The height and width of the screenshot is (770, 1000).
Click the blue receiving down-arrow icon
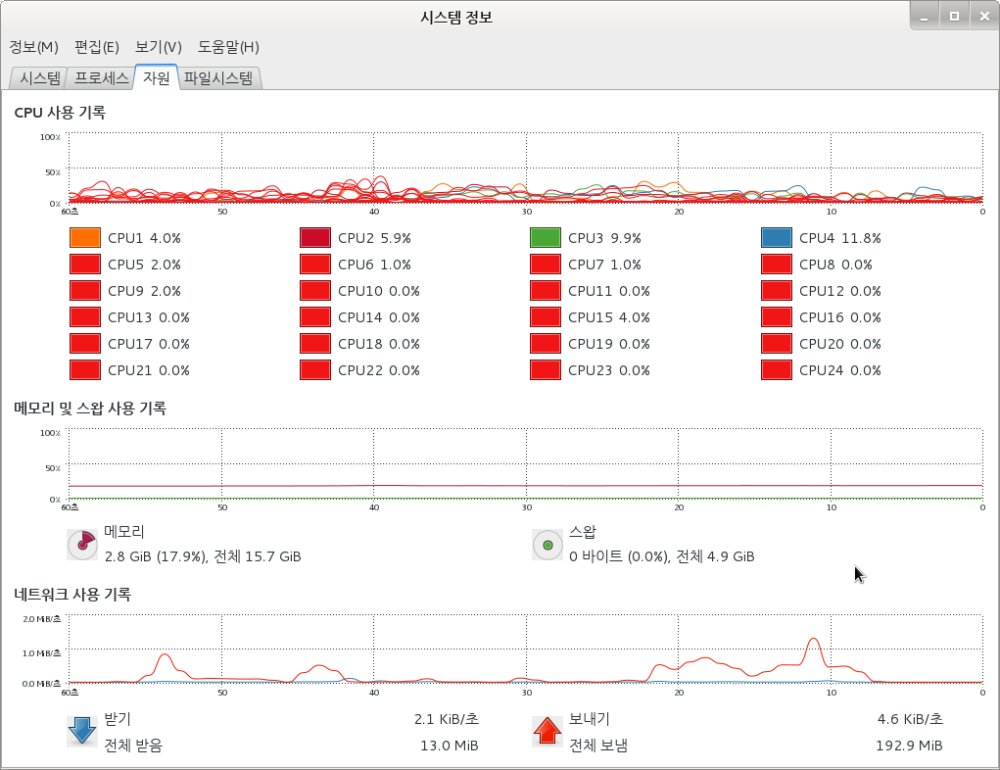click(x=82, y=731)
